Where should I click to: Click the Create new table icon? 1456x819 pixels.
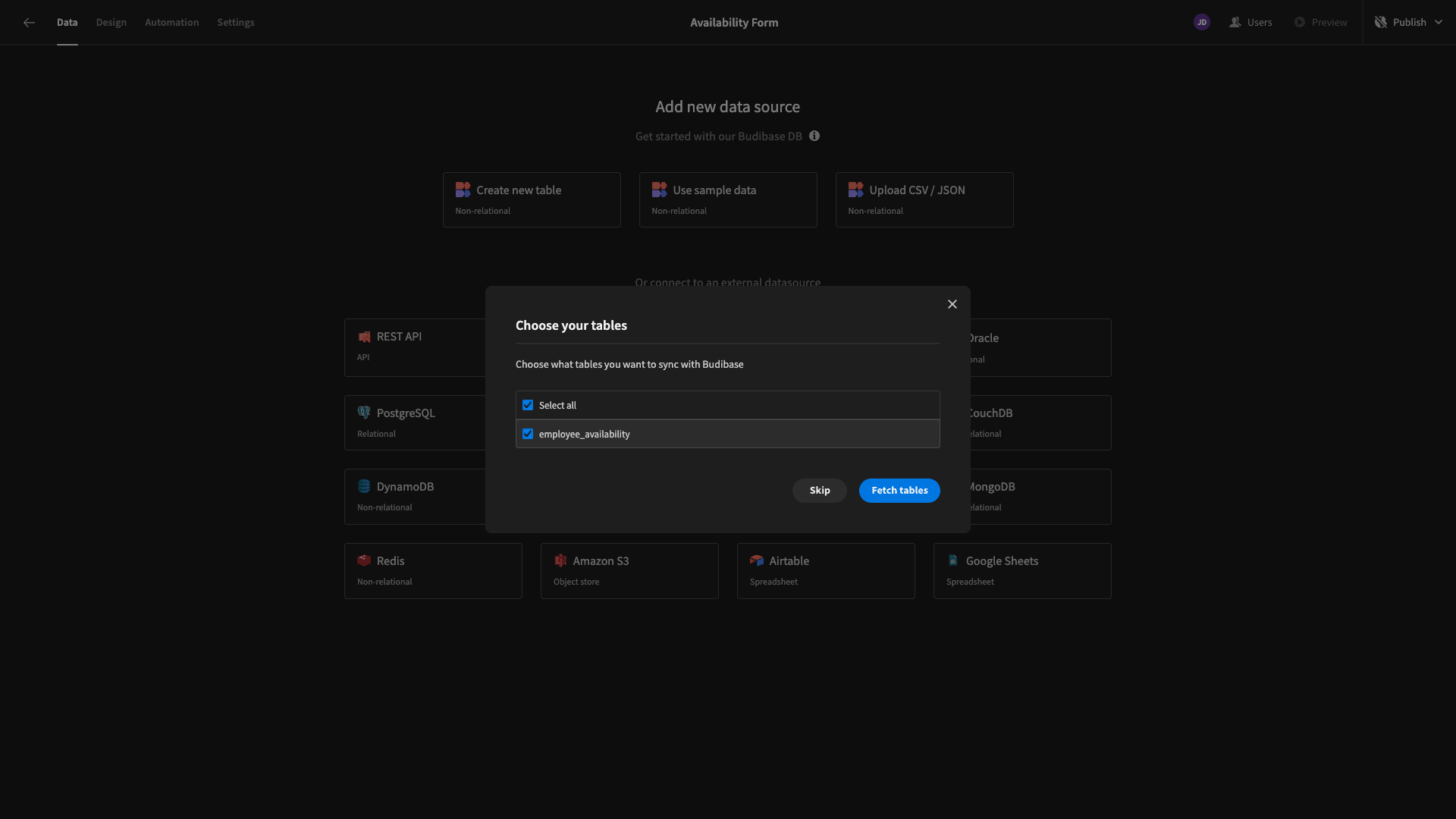click(463, 190)
